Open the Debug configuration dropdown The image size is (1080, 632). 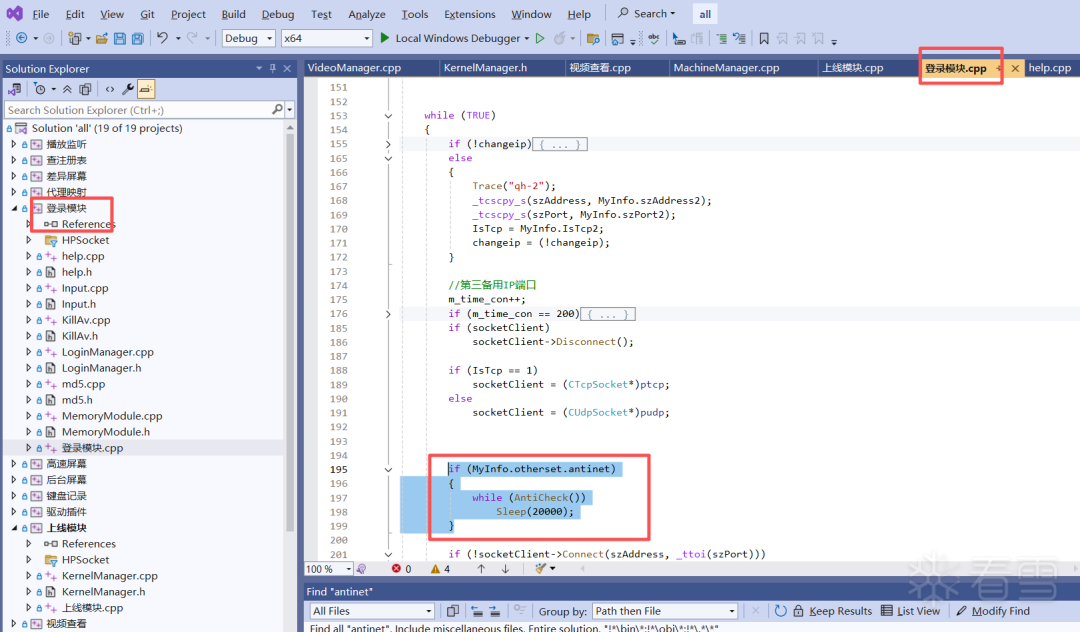tap(248, 39)
